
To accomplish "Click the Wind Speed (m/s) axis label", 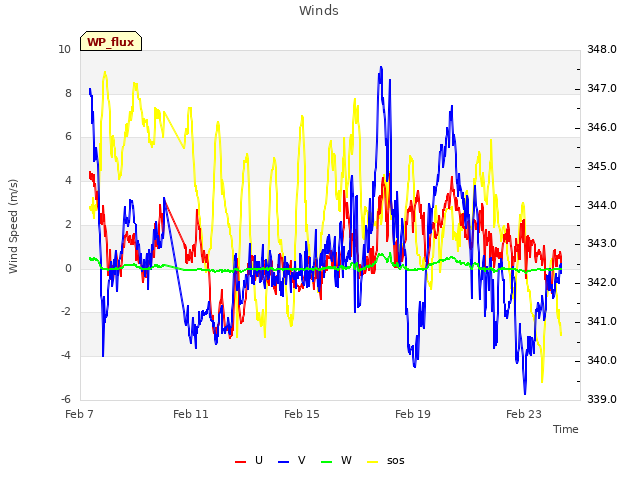I will (x=13, y=226).
